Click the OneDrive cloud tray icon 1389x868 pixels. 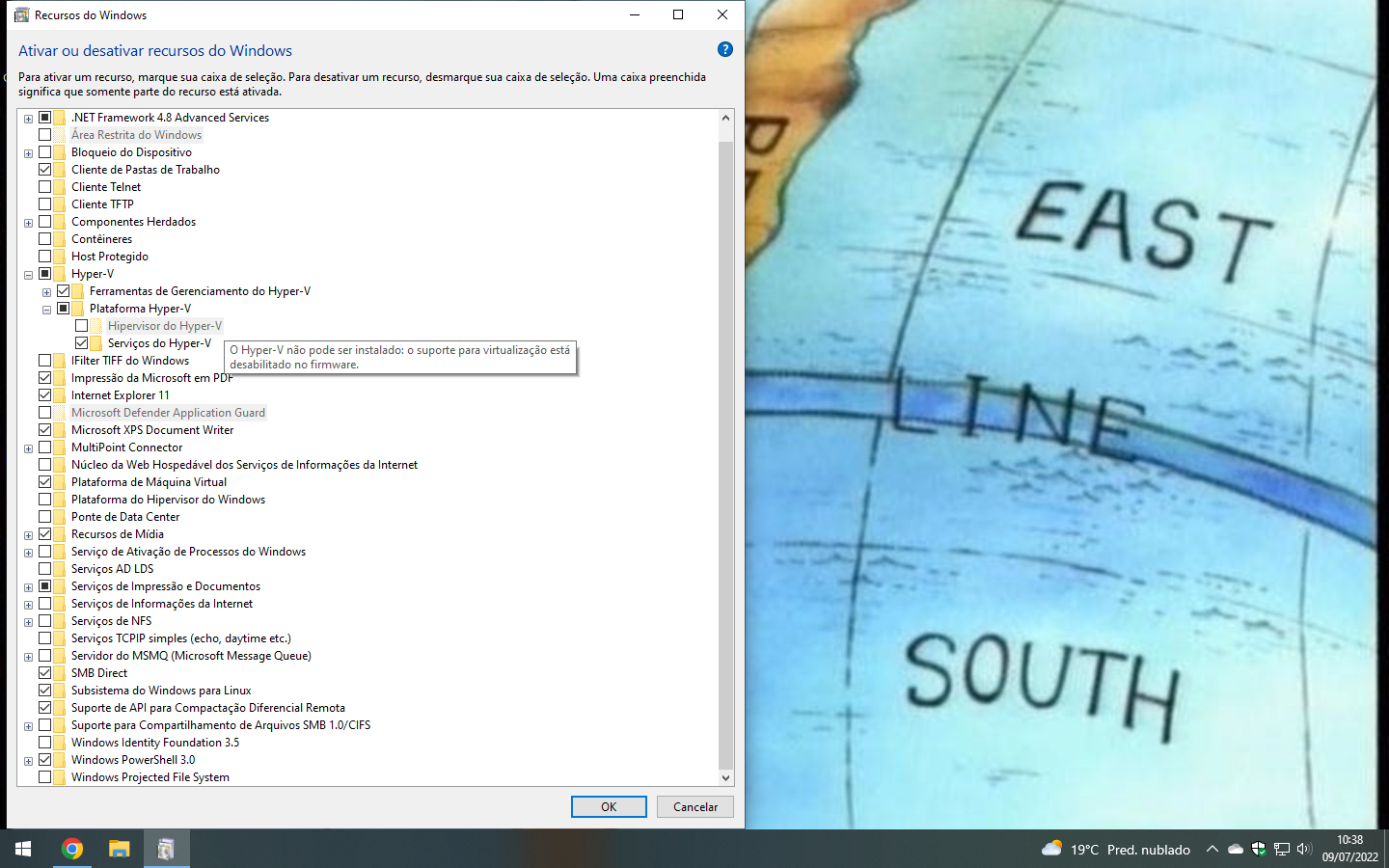point(1236,849)
